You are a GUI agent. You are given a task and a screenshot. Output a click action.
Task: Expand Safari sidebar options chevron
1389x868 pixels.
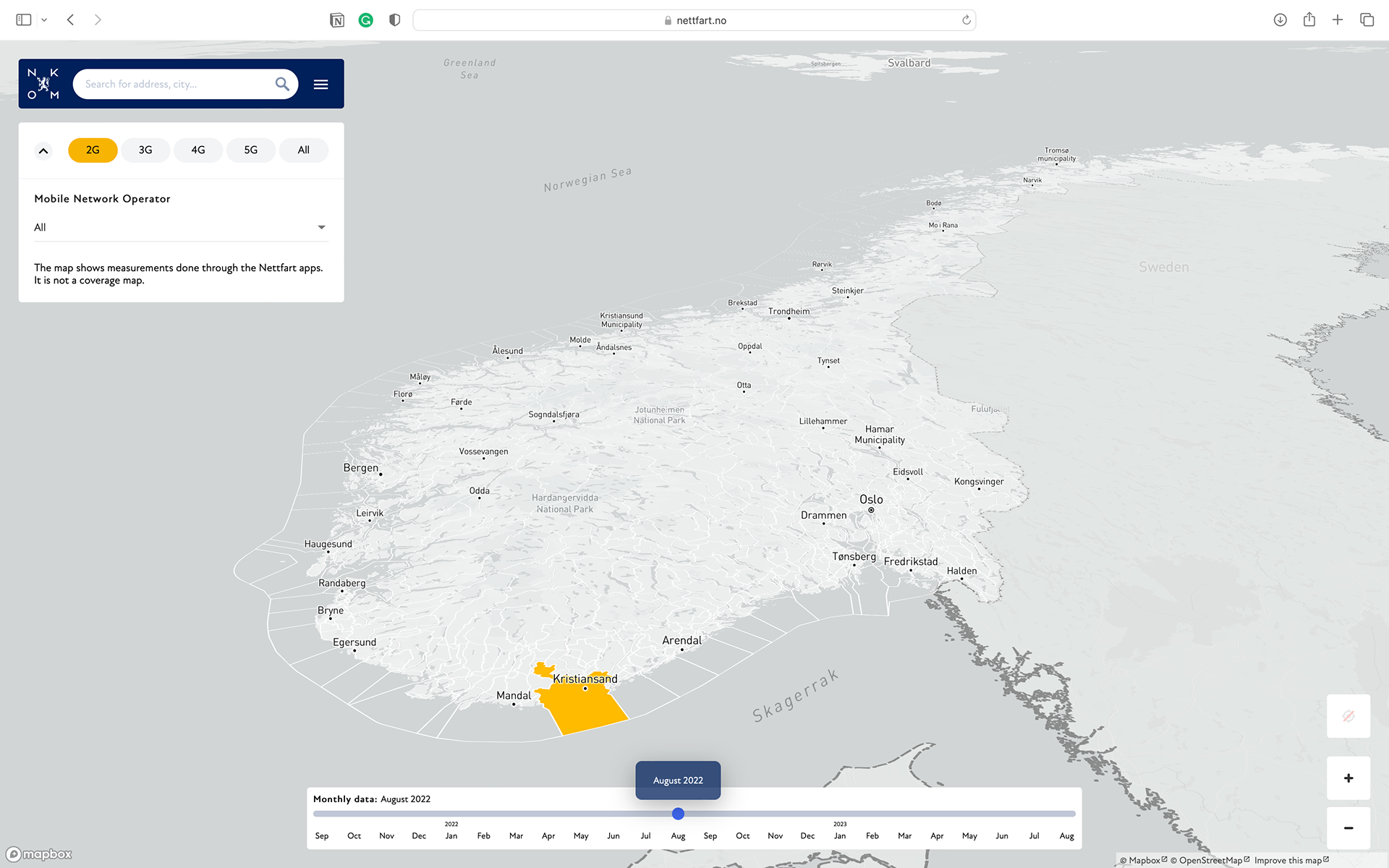pos(44,20)
